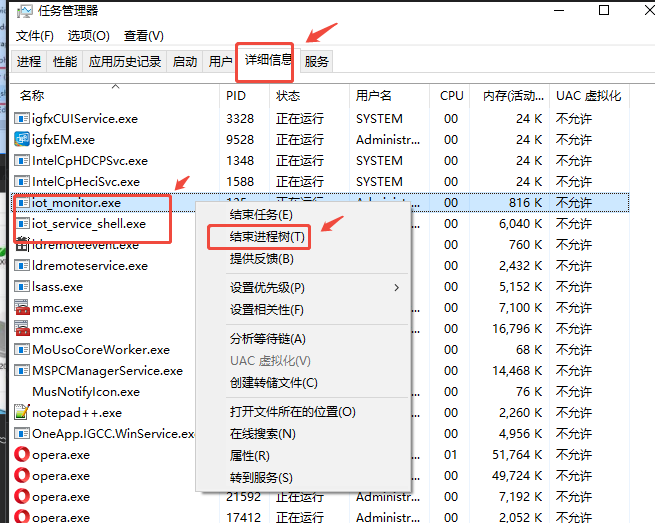Viewport: 655px width, 523px height.
Task: Click PID 9528 cell
Action: 240,140
